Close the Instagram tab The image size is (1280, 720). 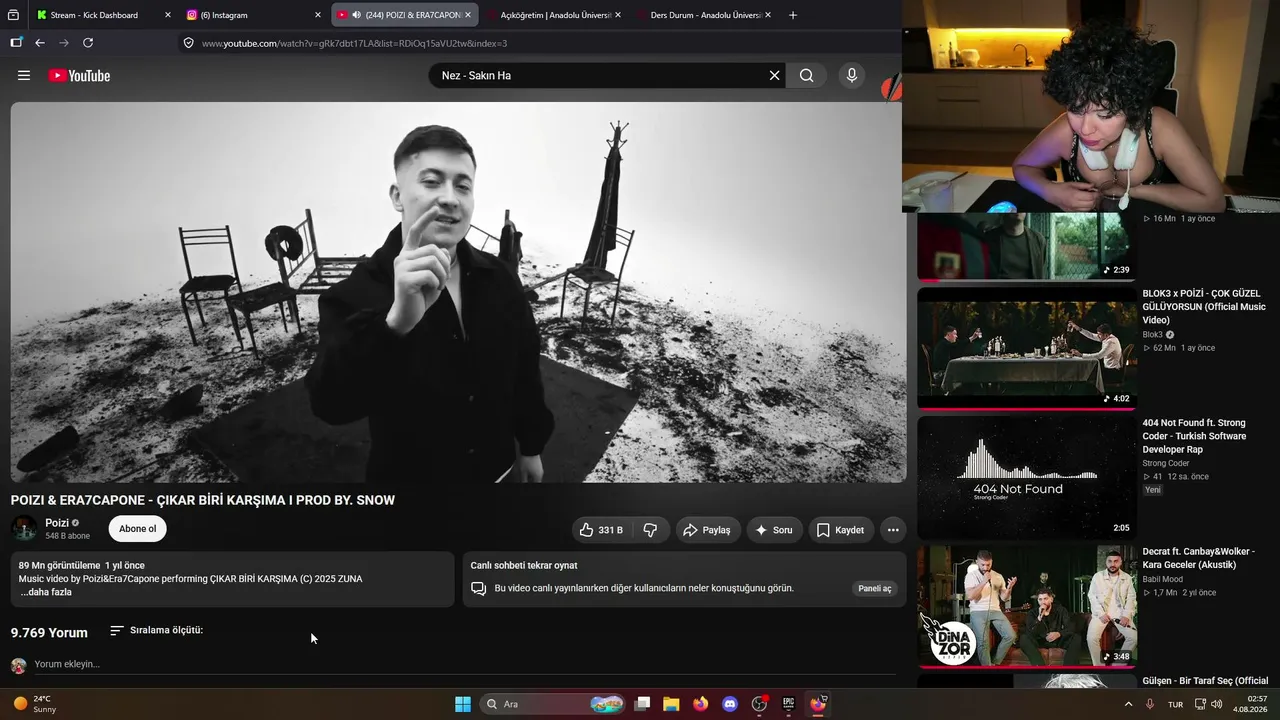click(318, 15)
